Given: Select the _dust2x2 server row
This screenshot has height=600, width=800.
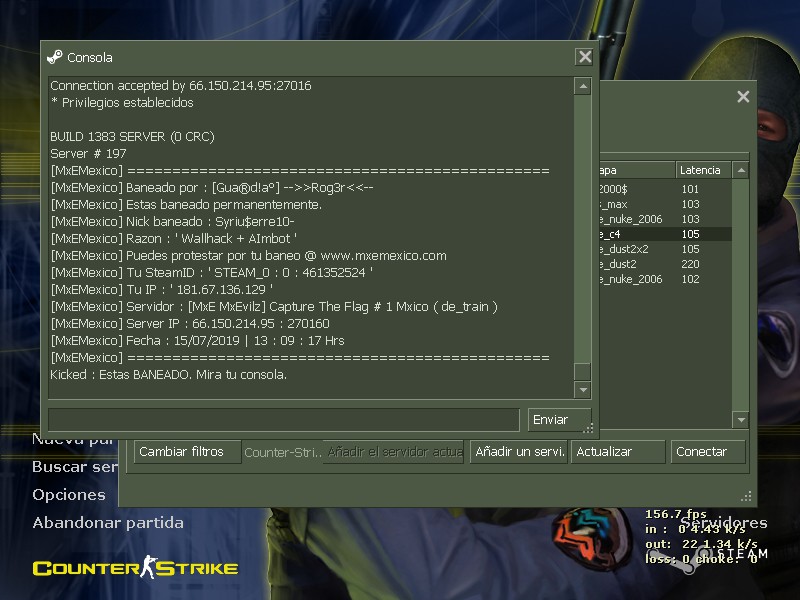Looking at the screenshot, I should pyautogui.click(x=665, y=249).
